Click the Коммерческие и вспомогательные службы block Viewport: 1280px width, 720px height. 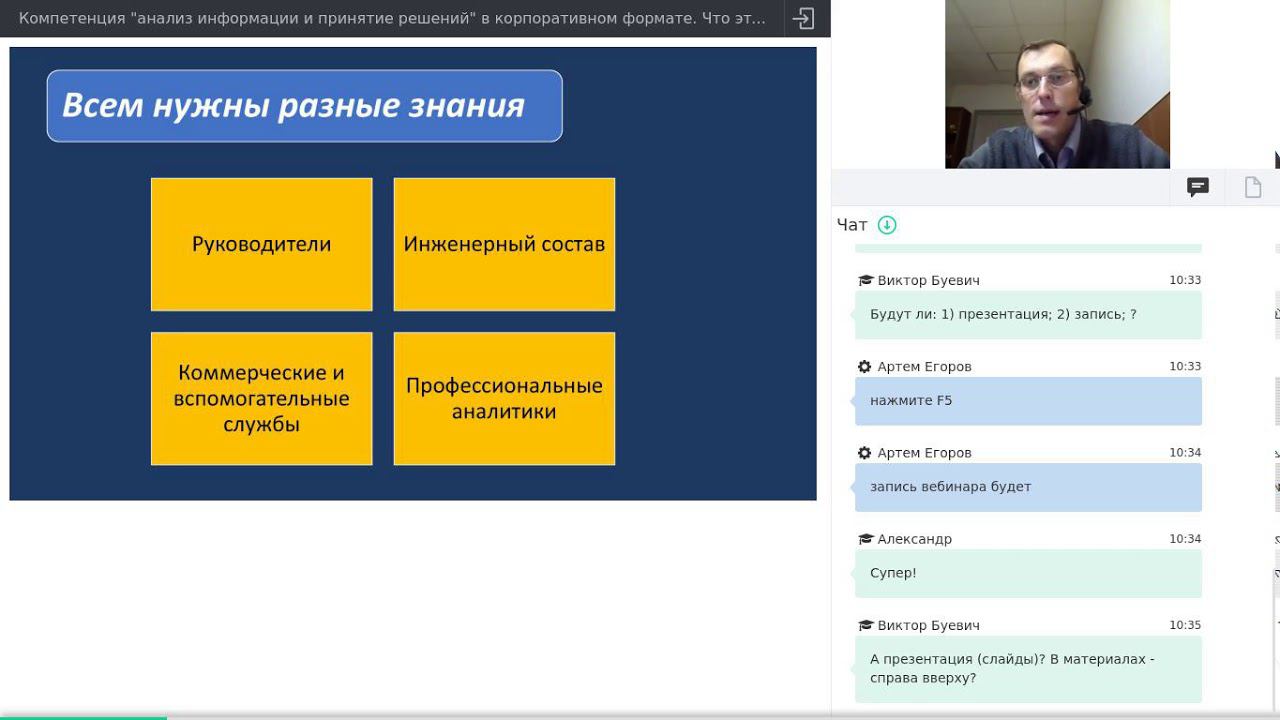(262, 398)
